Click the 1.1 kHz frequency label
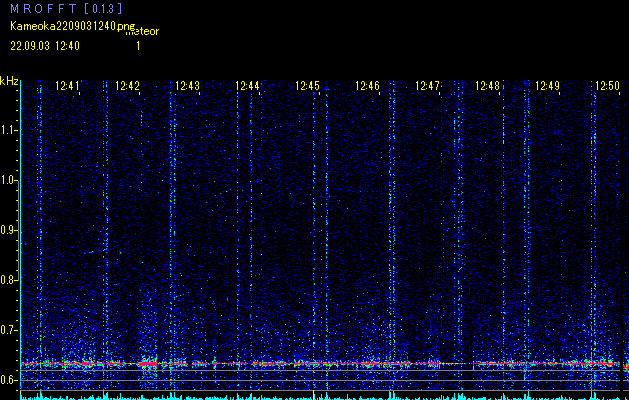Screen dimensions: 629x400 click(8, 130)
